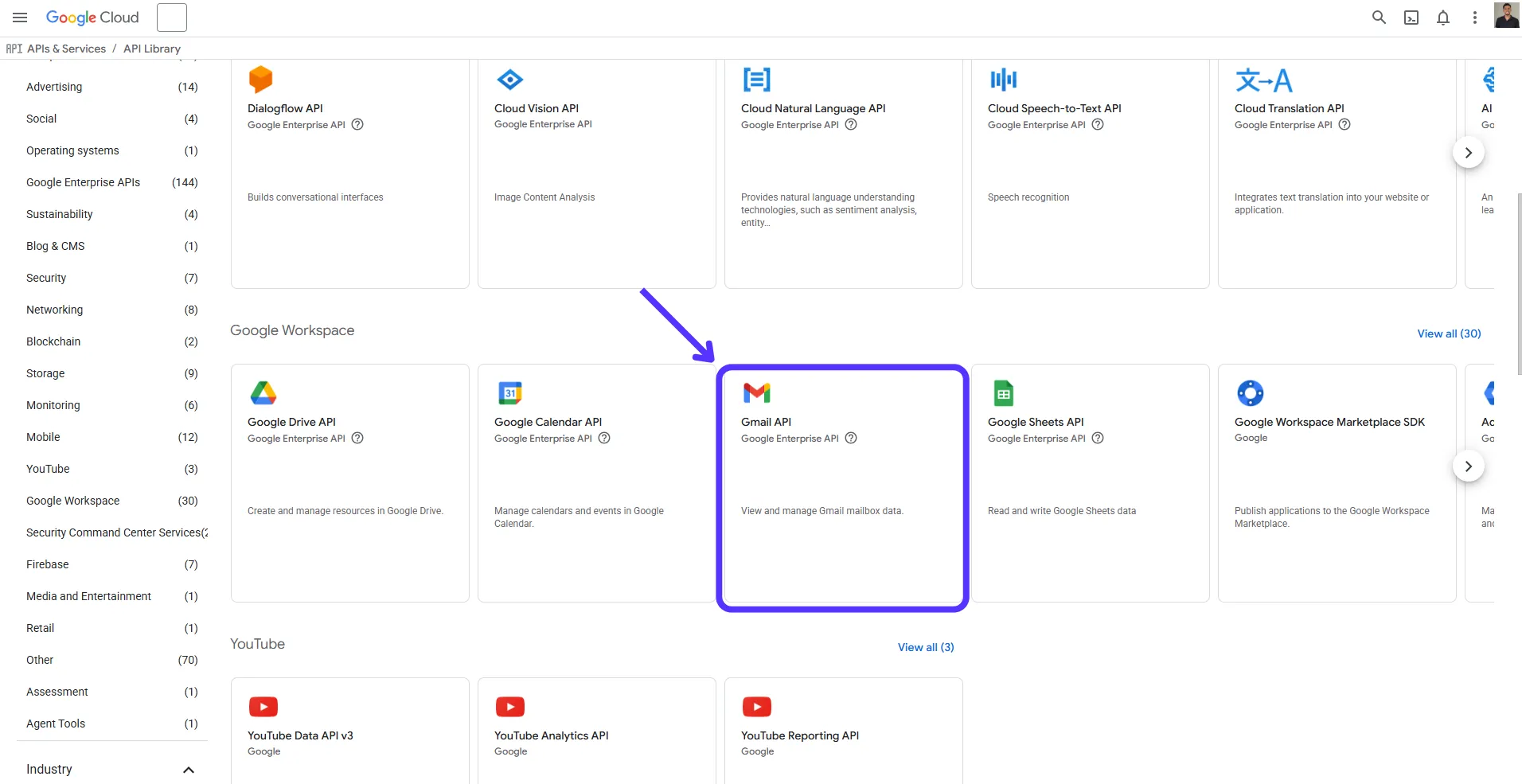This screenshot has width=1522, height=784.
Task: Click the Cloud Natural Language API icon
Action: tap(756, 80)
